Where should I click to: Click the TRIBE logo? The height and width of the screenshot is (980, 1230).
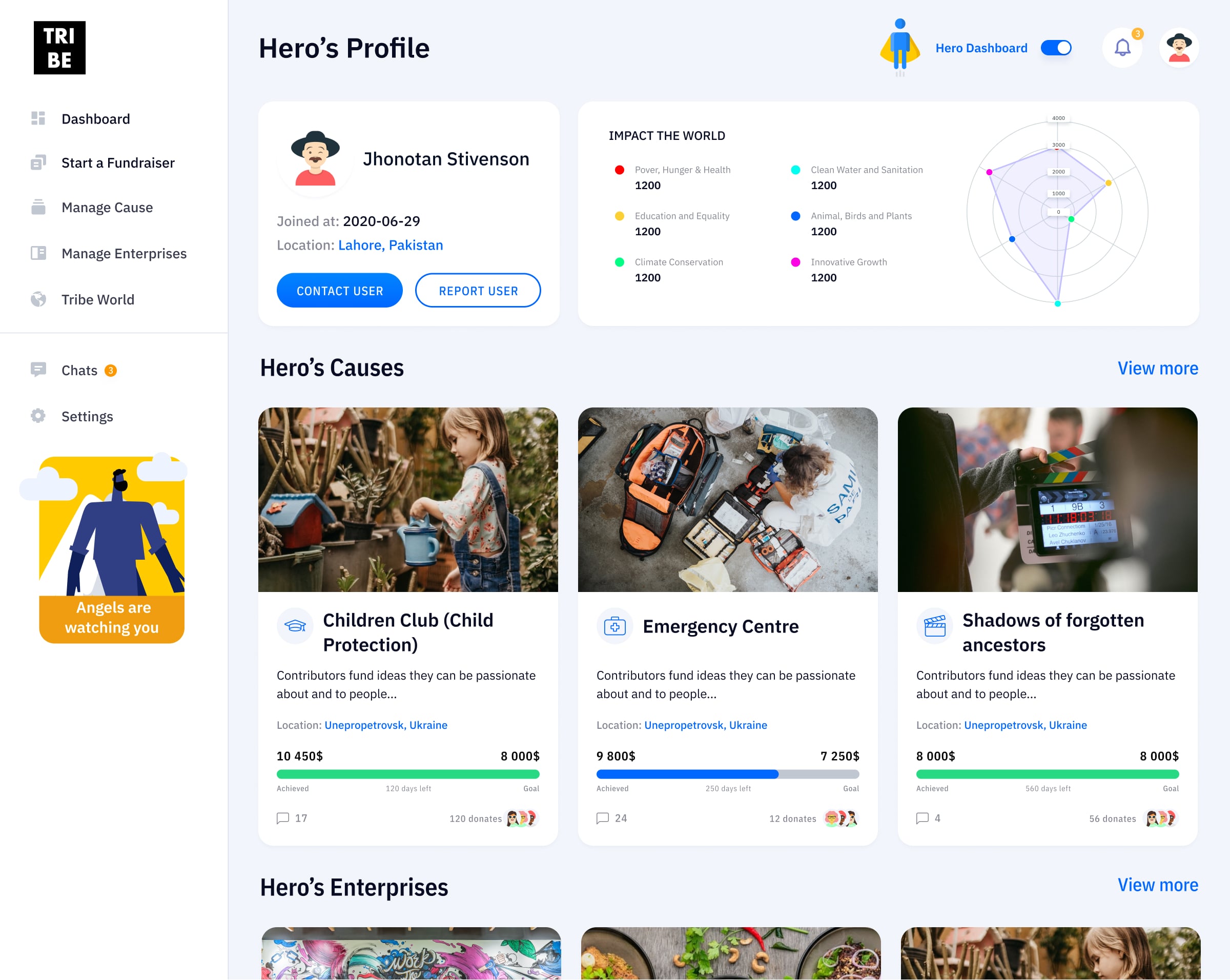[59, 48]
